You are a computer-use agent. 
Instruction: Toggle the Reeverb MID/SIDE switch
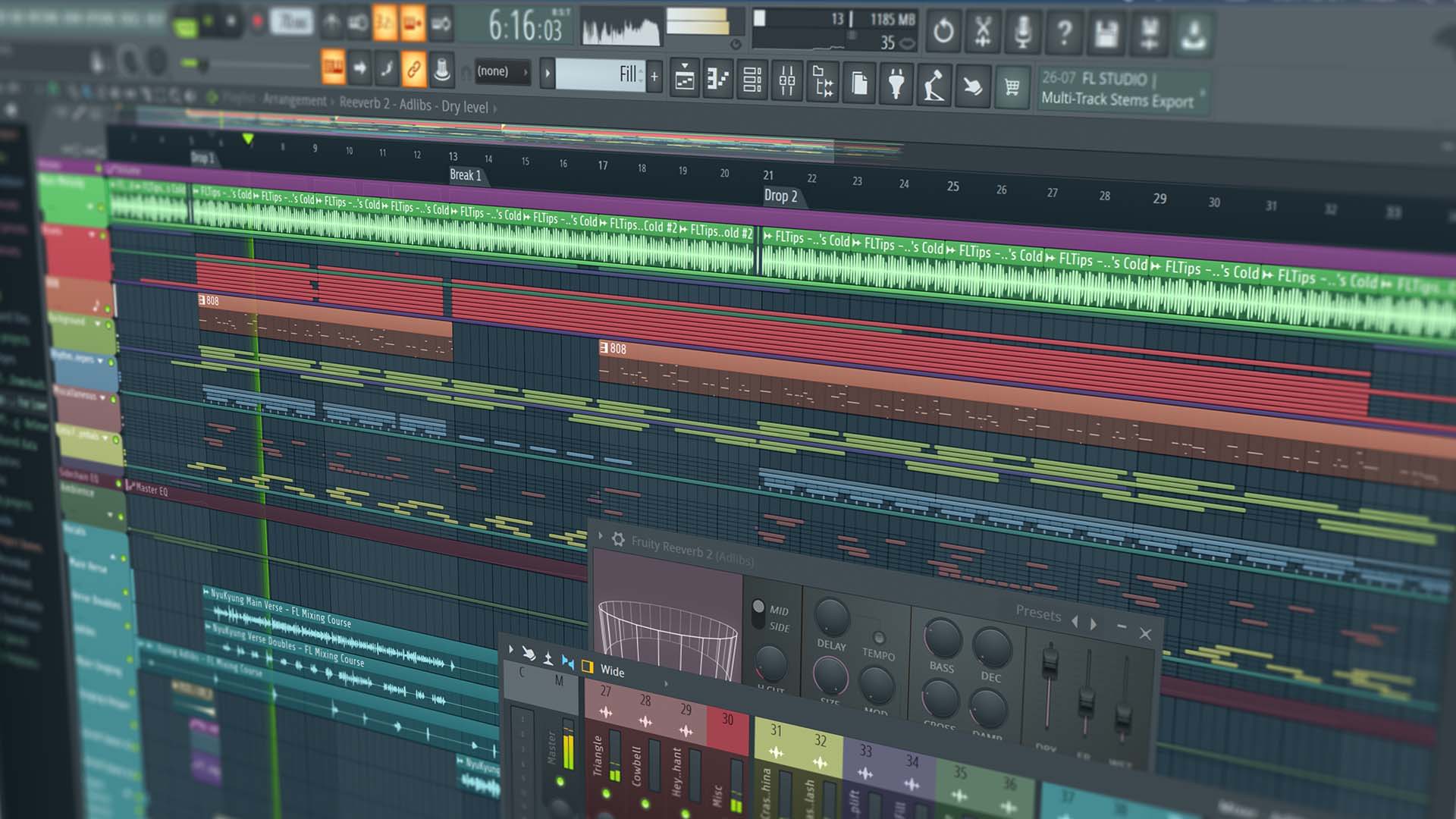(758, 614)
